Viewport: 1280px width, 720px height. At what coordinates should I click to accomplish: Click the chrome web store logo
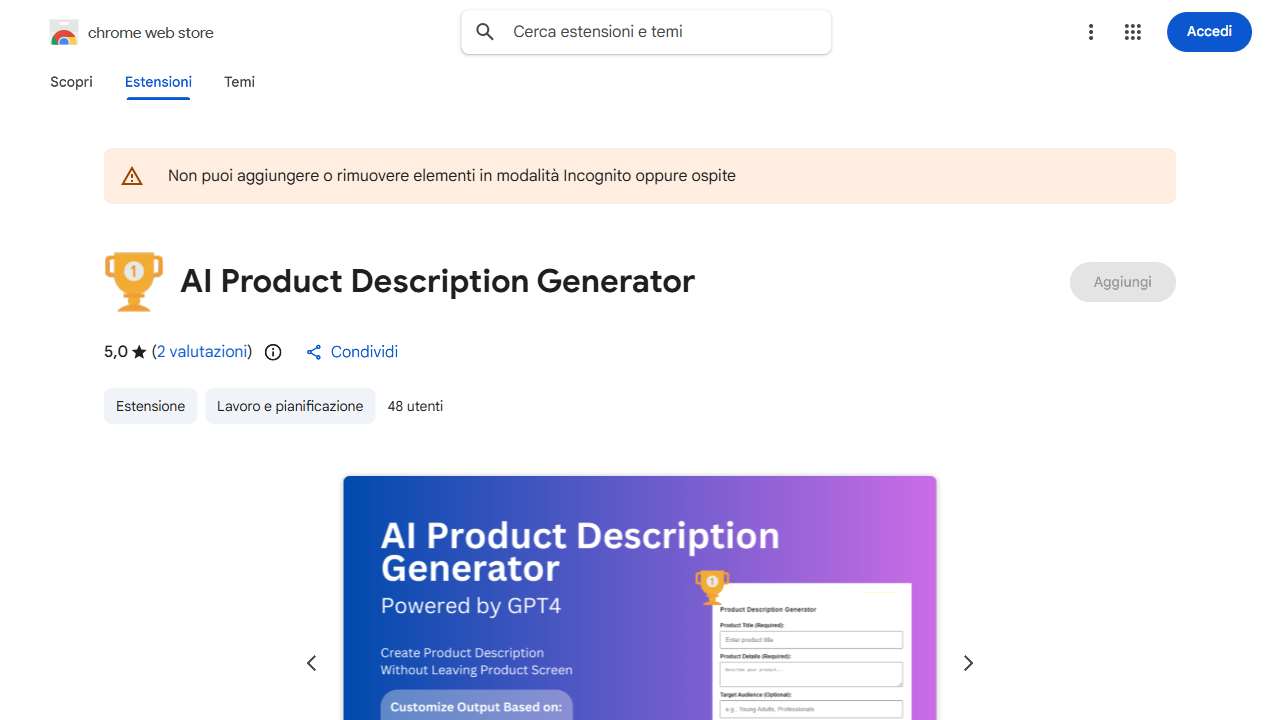coord(63,31)
